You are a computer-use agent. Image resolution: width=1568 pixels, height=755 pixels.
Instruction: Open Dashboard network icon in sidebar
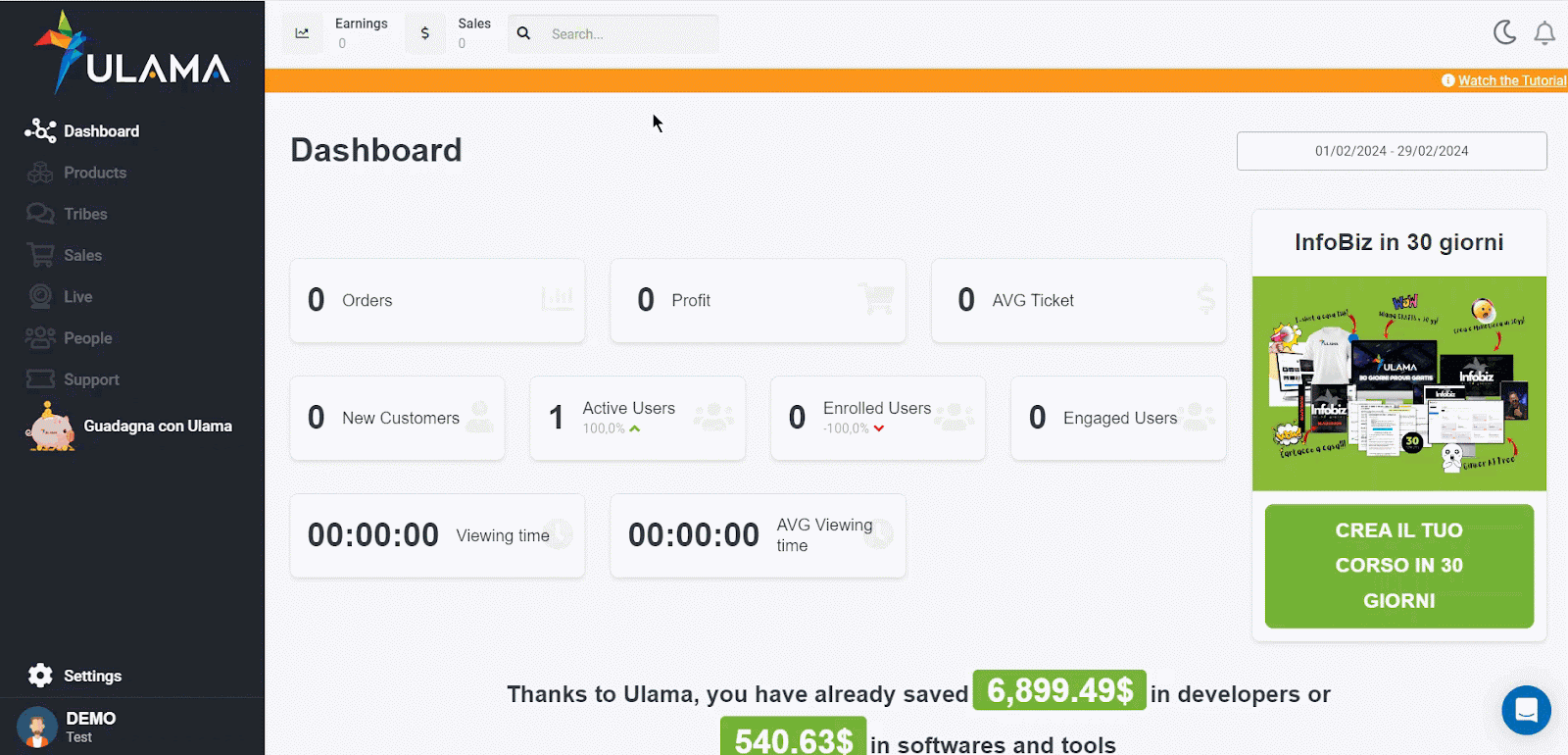point(40,130)
